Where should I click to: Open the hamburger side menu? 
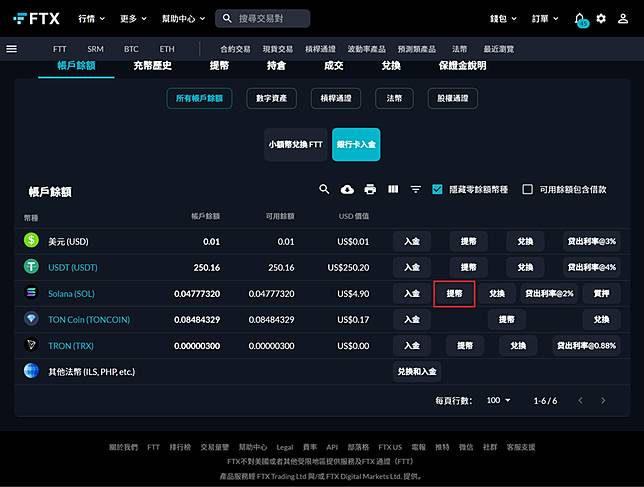point(12,49)
